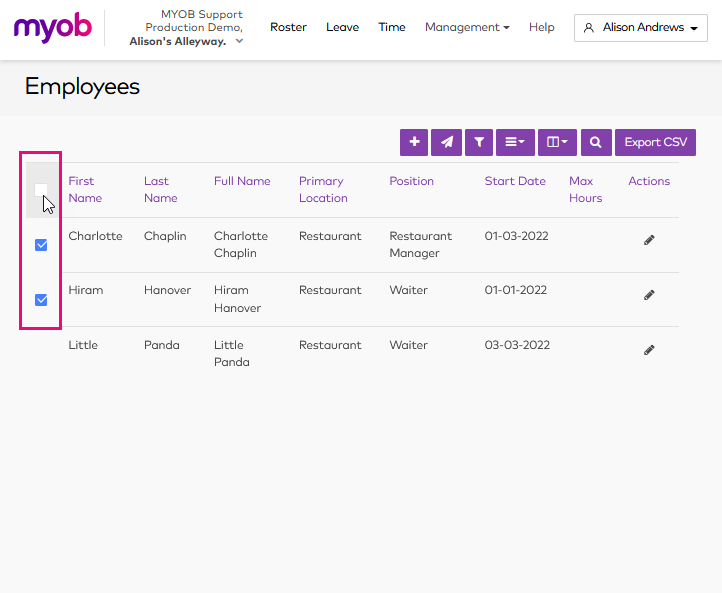The image size is (722, 593).
Task: Sort by Start Date column header
Action: pyautogui.click(x=515, y=181)
